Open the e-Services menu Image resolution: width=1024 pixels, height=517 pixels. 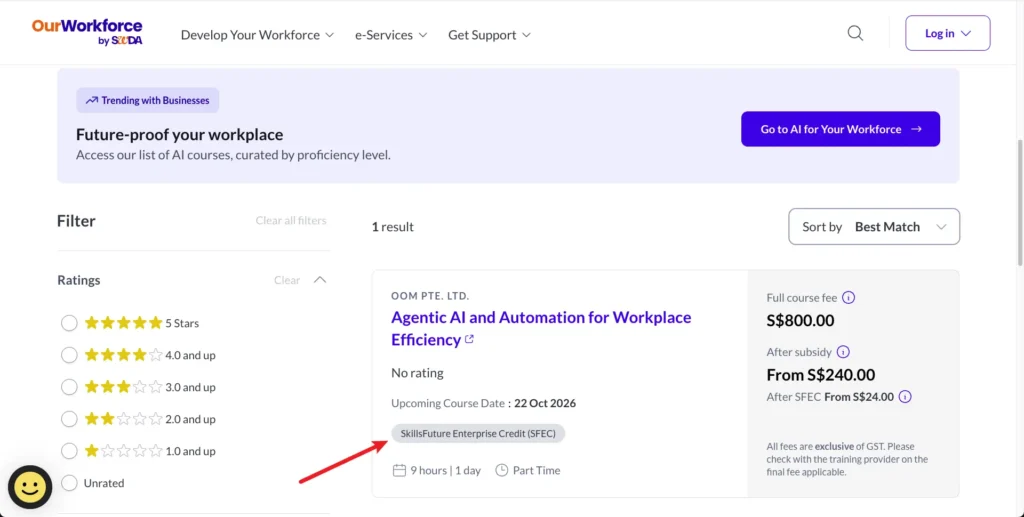(391, 35)
